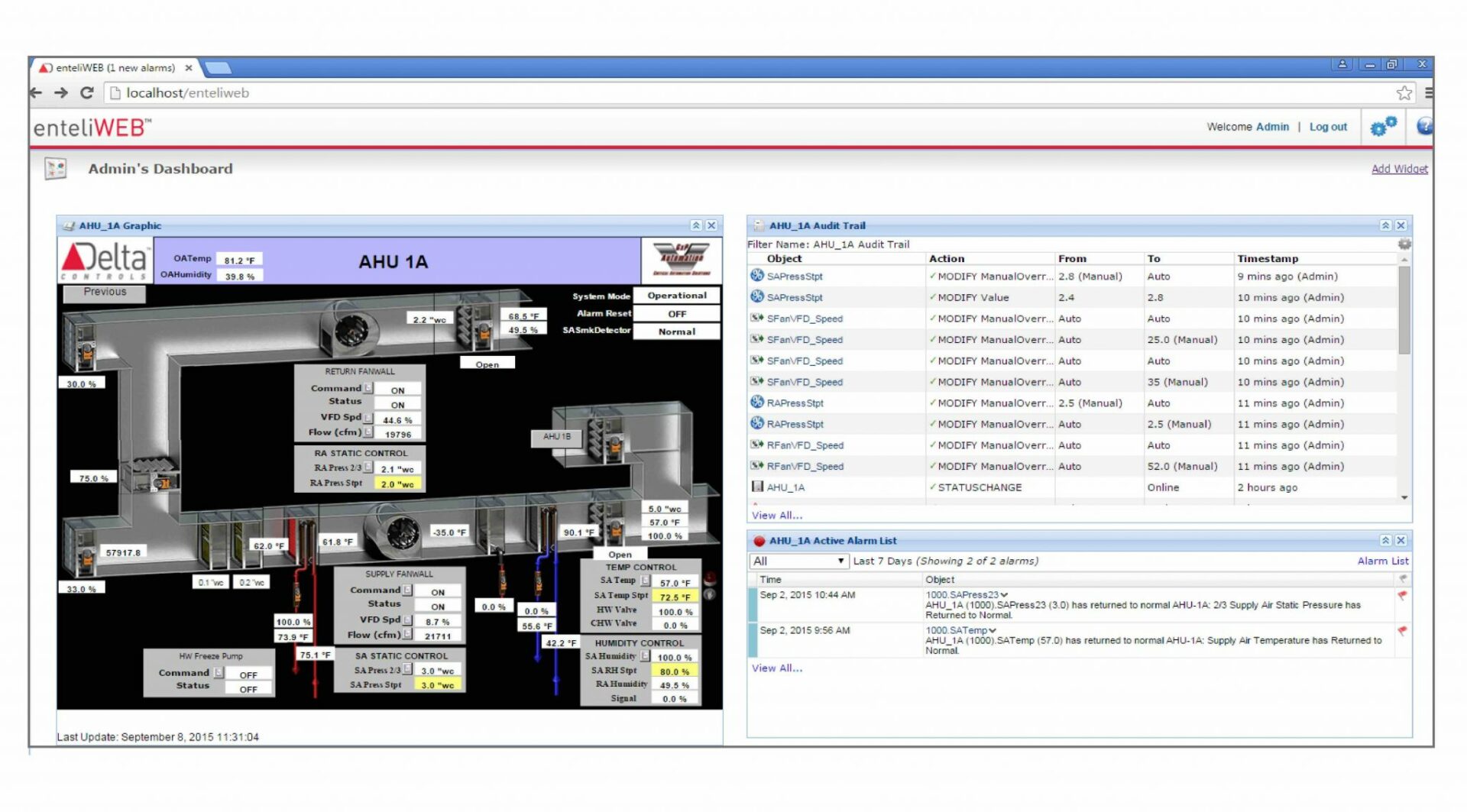Viewport: 1467px width, 812px height.
Task: Open enteliWEB settings via the gears icon
Action: [1383, 127]
